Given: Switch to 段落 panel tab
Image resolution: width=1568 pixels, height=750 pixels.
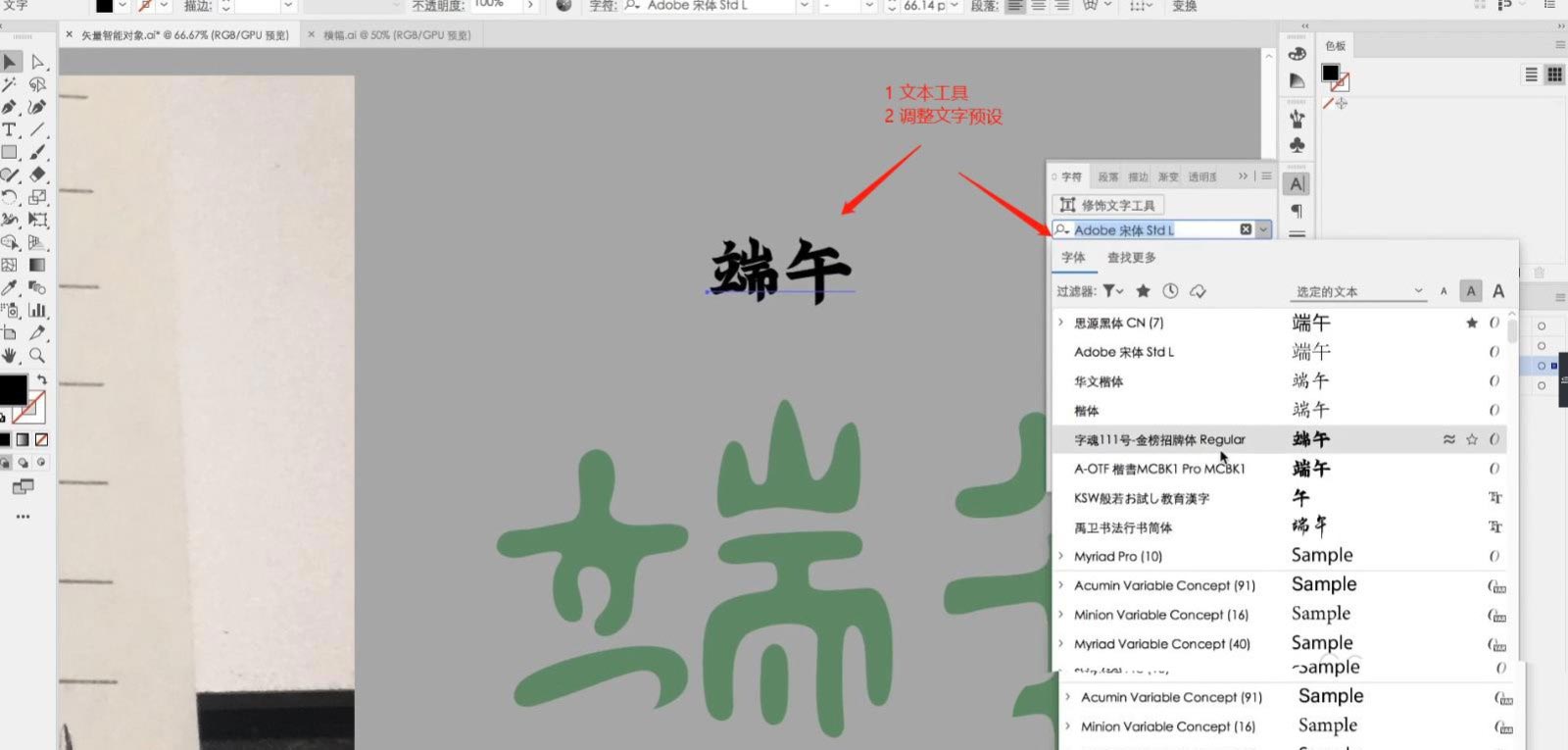Looking at the screenshot, I should pyautogui.click(x=1107, y=177).
